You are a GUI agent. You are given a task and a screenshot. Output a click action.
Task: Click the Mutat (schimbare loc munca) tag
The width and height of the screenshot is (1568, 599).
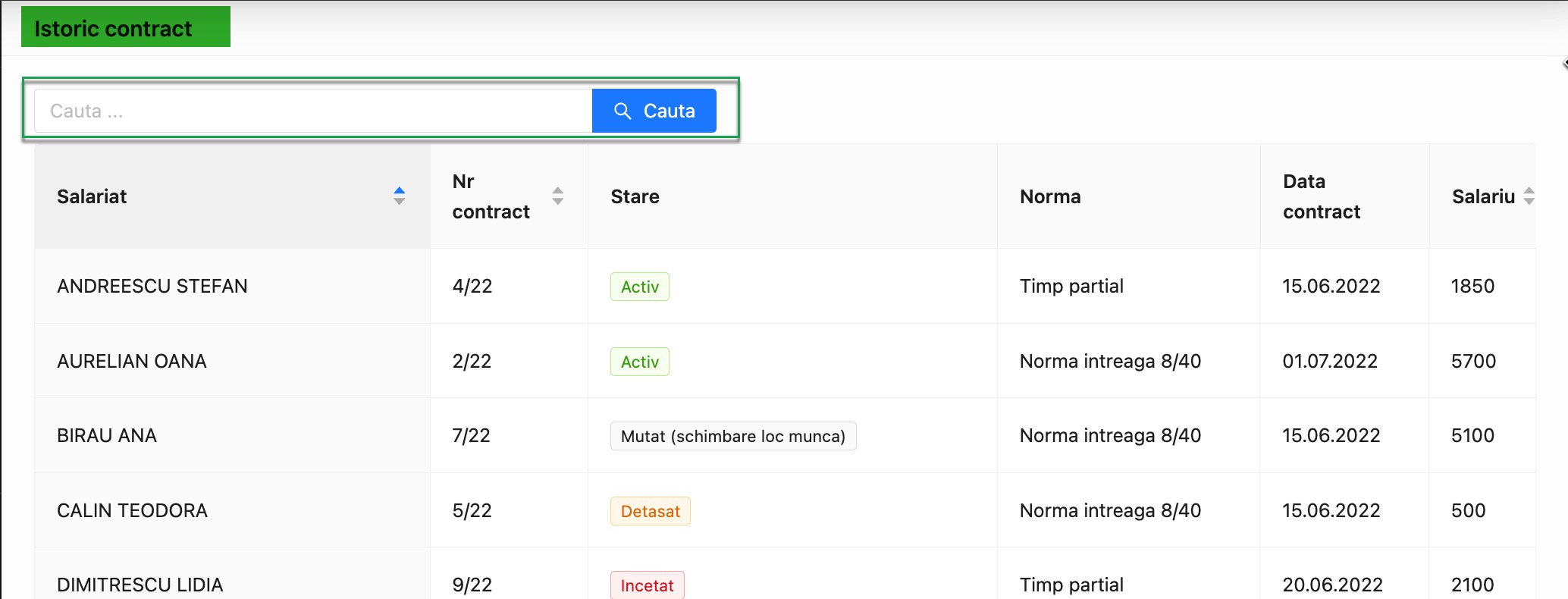click(x=733, y=436)
